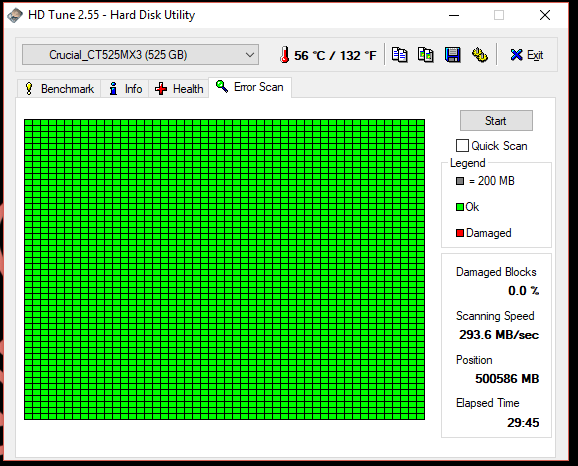578x466 pixels.
Task: Open the Crucial_CT525MX3 drive dropdown
Action: (140, 55)
